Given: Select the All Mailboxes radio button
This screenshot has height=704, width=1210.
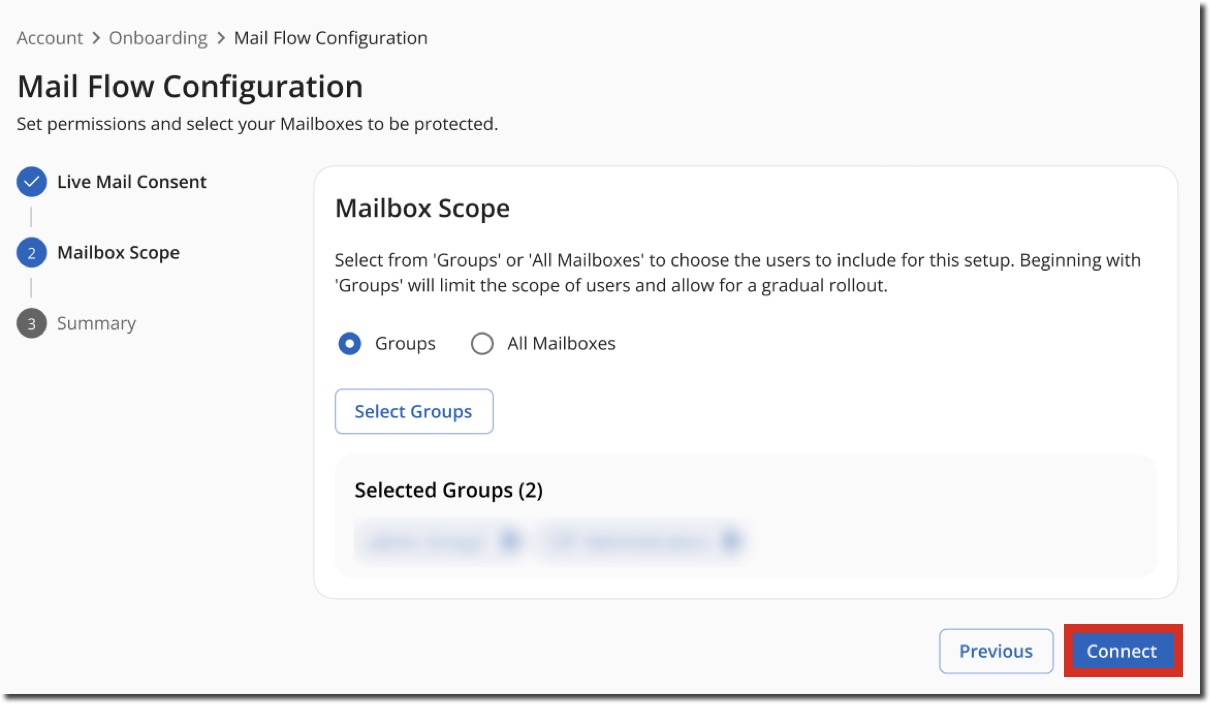Looking at the screenshot, I should pos(483,342).
